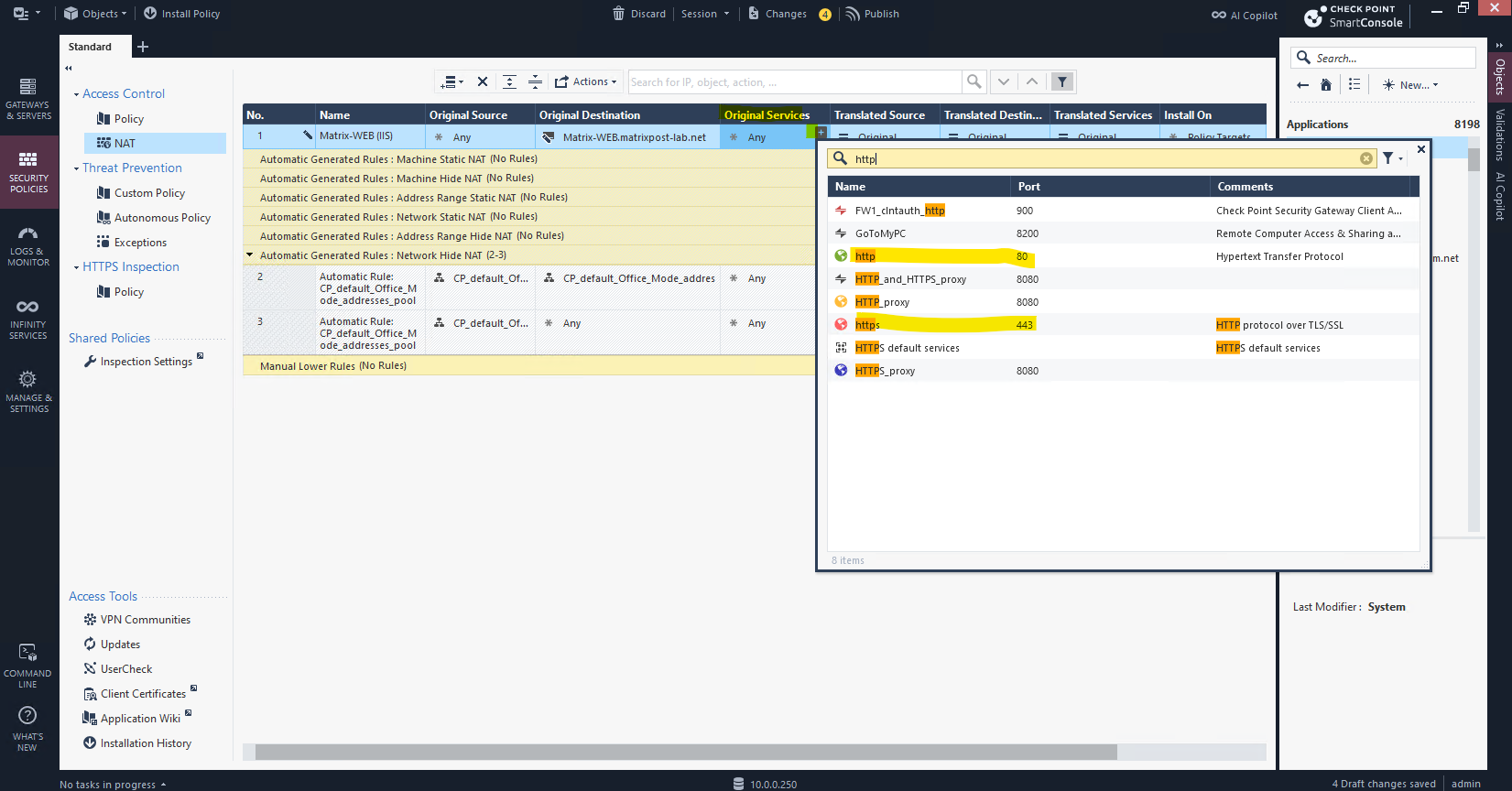Collapse the Threat Prevention tree

[76, 168]
